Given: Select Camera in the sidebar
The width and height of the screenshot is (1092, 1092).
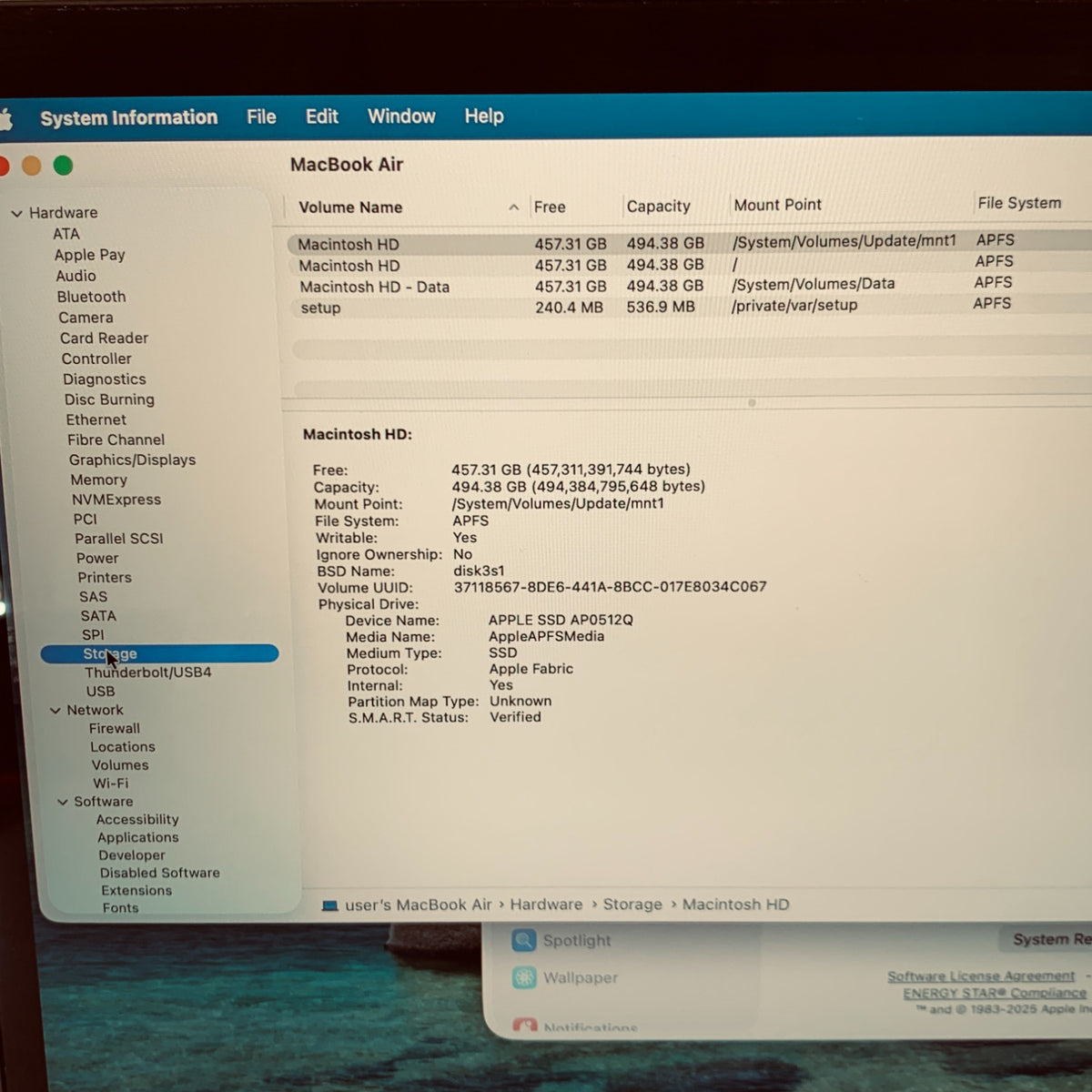Looking at the screenshot, I should (x=86, y=318).
